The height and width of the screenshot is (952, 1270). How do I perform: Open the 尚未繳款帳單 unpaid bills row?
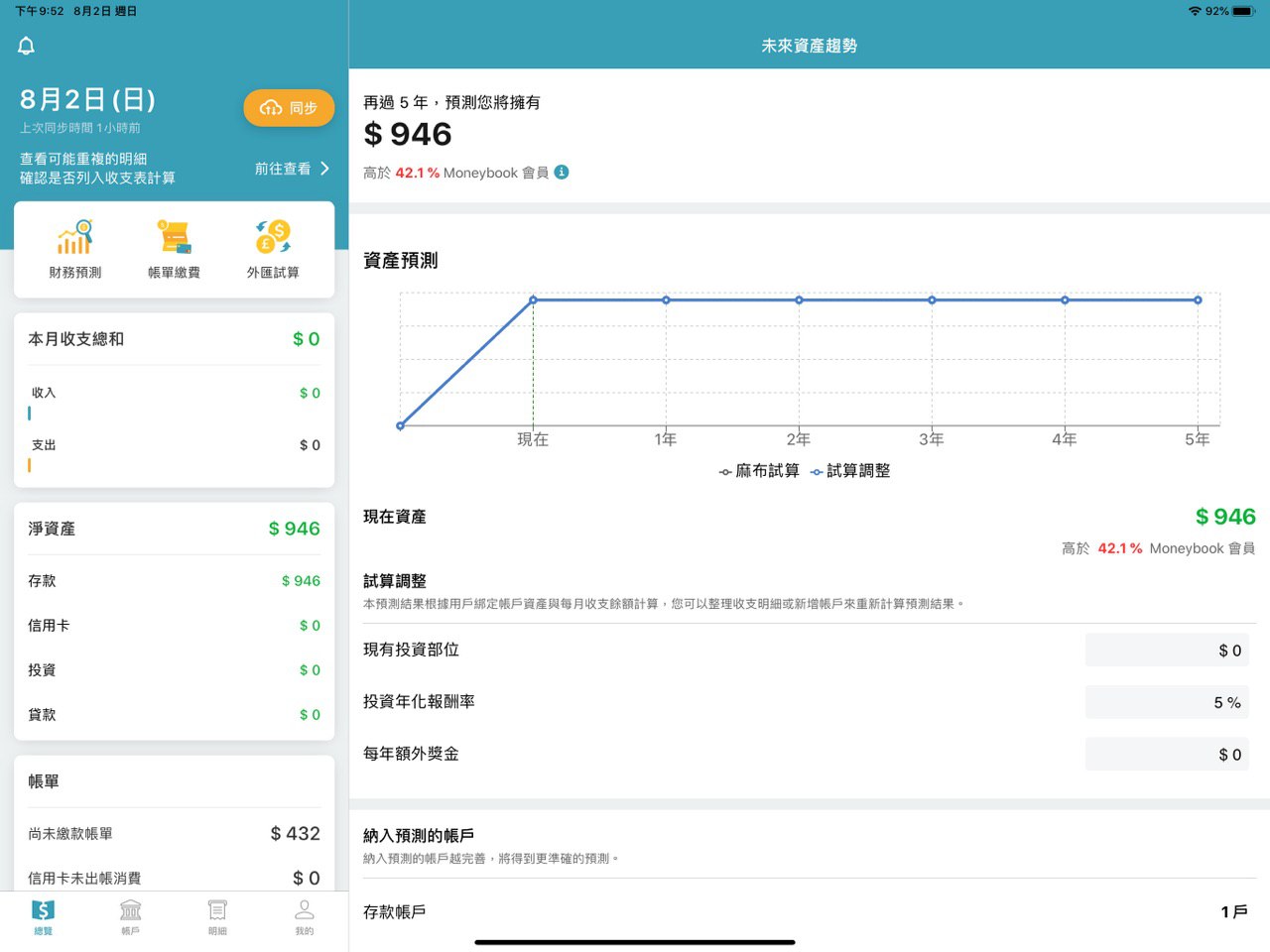click(x=174, y=834)
